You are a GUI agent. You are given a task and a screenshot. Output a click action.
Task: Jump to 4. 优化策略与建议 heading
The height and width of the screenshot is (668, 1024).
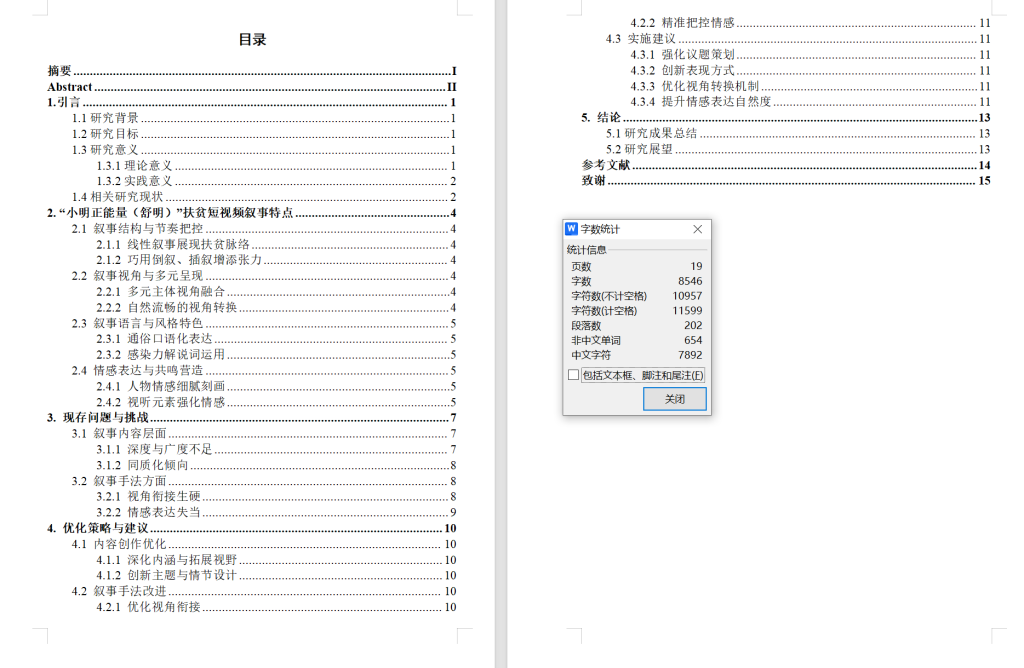pos(98,528)
